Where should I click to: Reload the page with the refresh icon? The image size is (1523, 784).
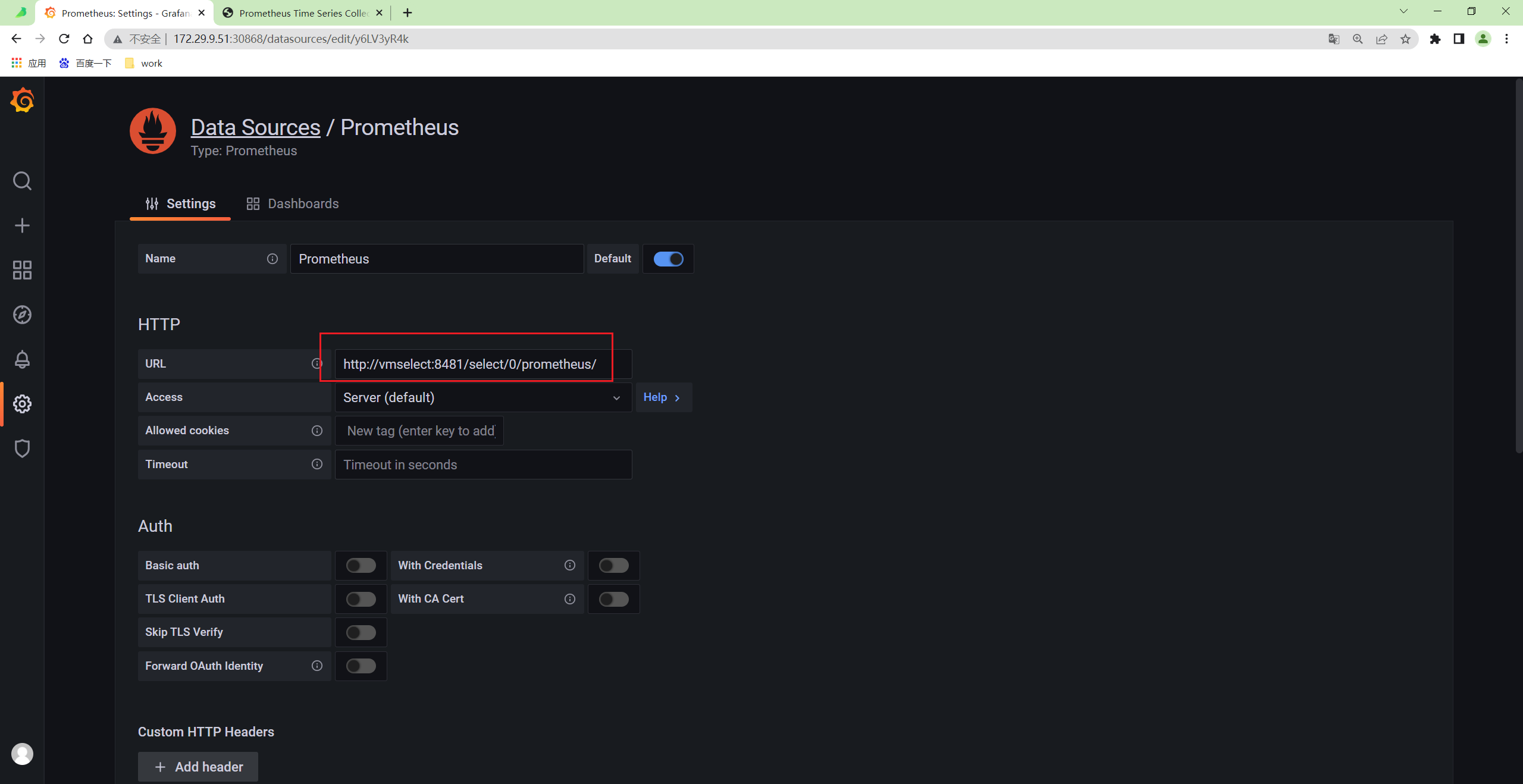[64, 39]
